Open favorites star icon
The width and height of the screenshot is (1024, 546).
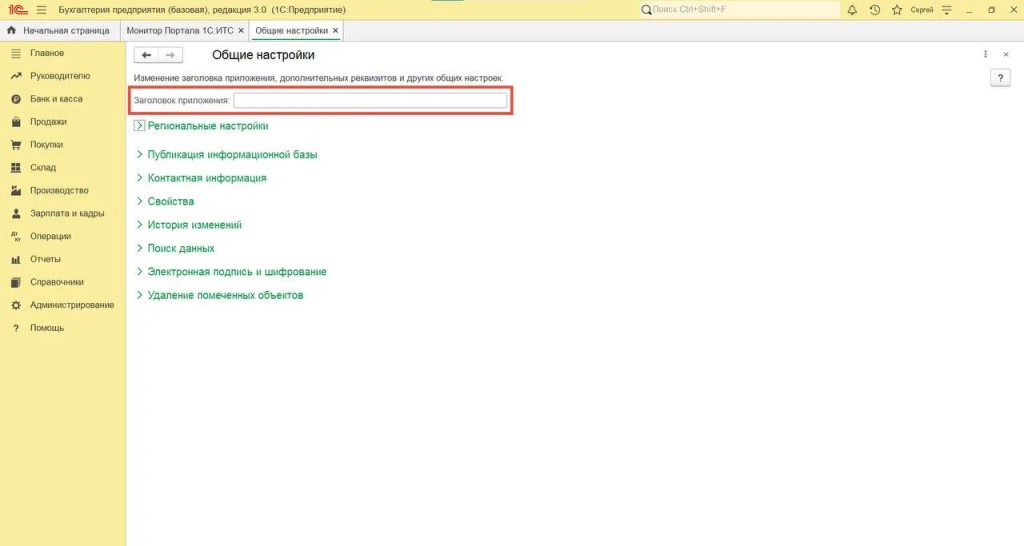pyautogui.click(x=897, y=10)
